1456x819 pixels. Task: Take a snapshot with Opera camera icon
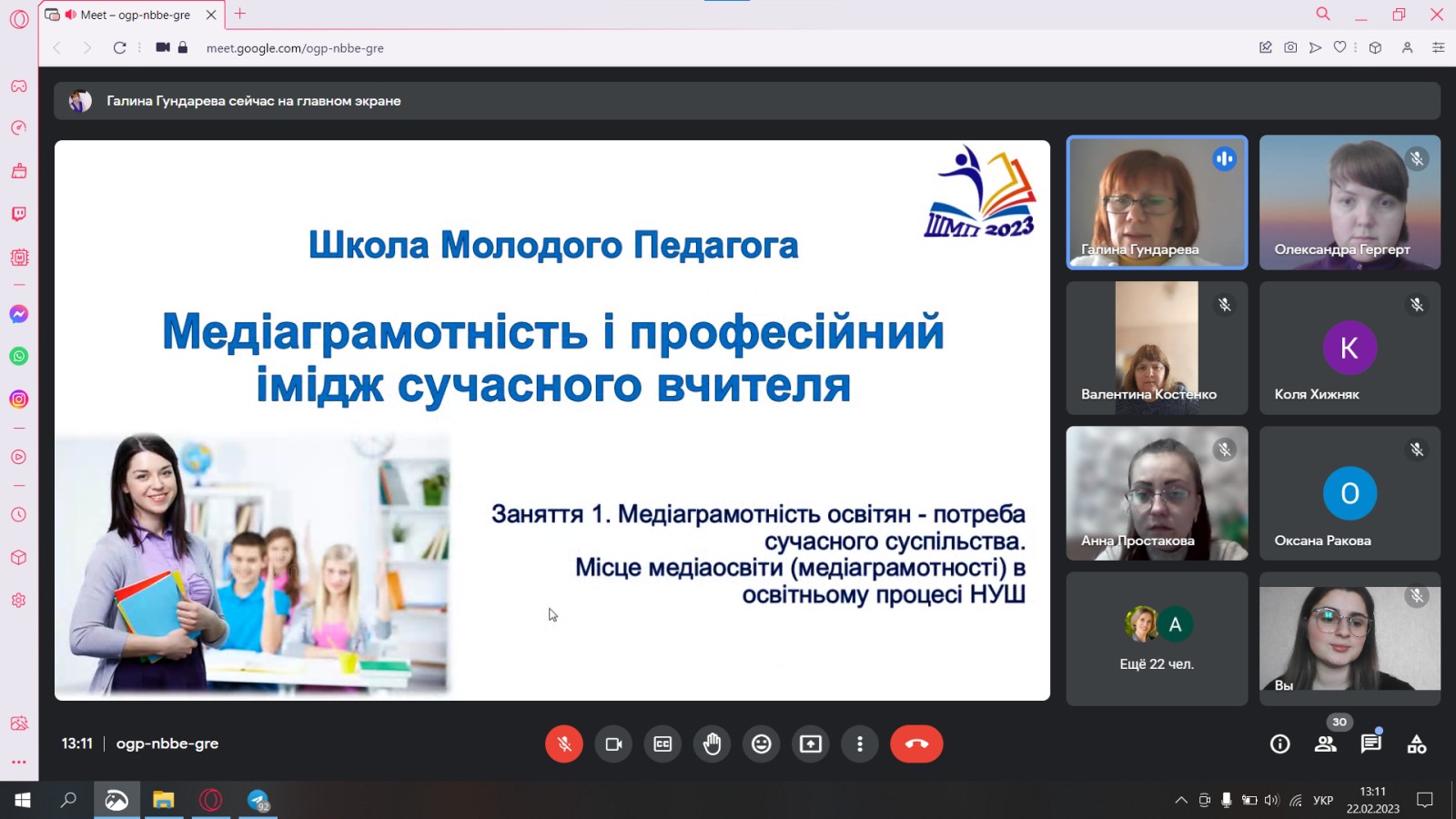[1290, 47]
